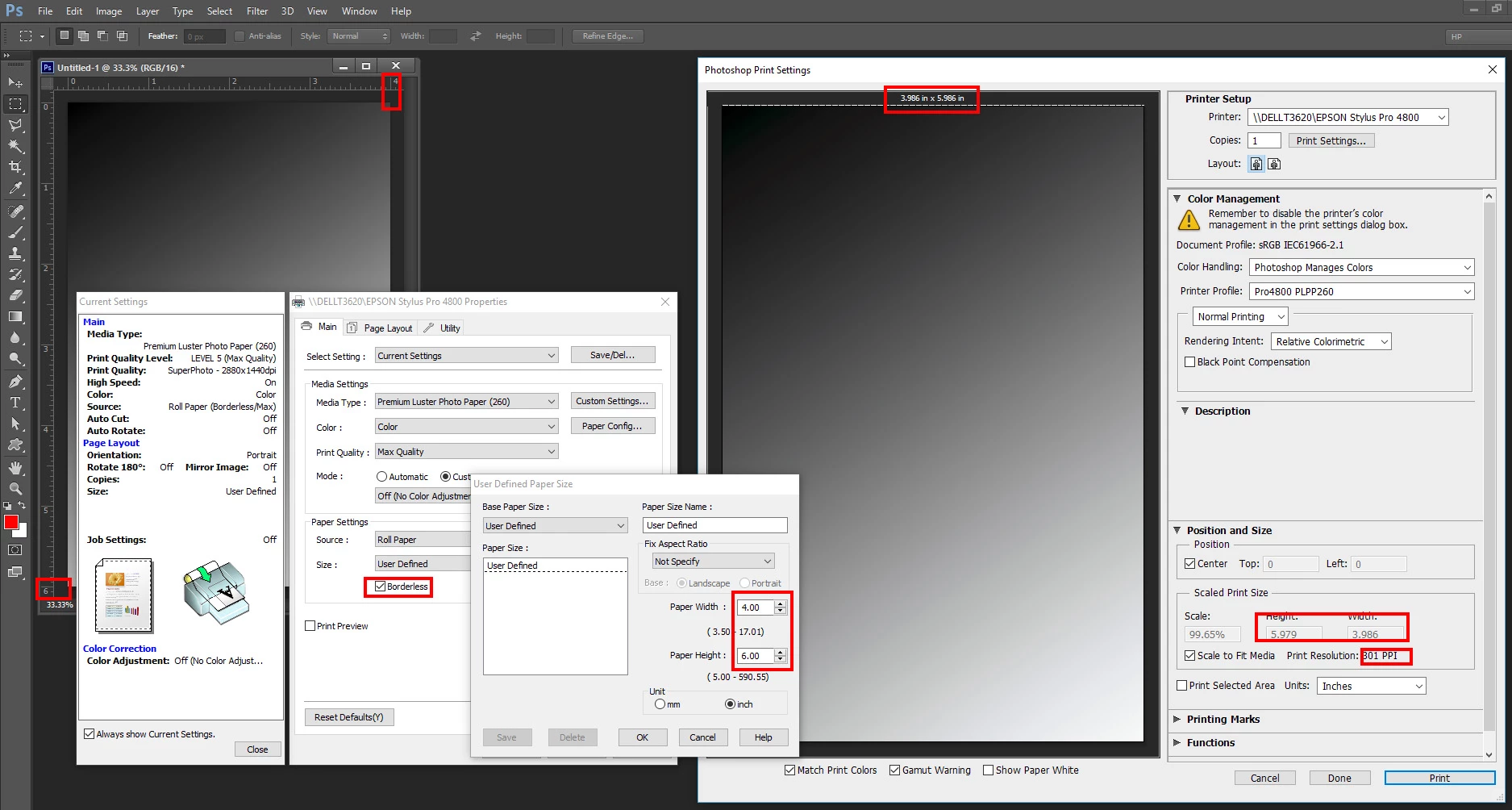Switch to Utility tab
The image size is (1512, 810).
click(443, 328)
